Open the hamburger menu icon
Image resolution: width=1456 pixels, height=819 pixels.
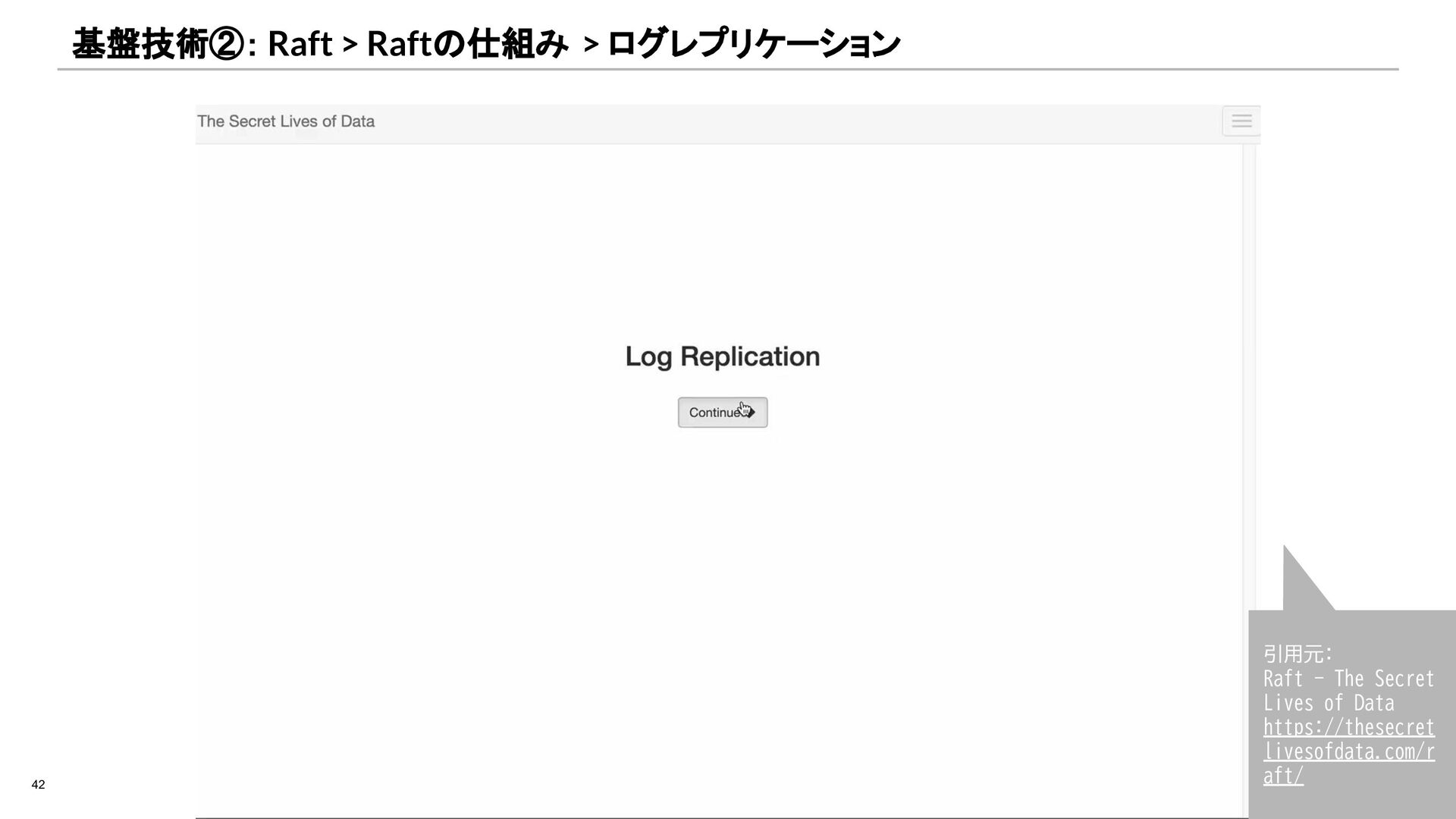(1241, 121)
